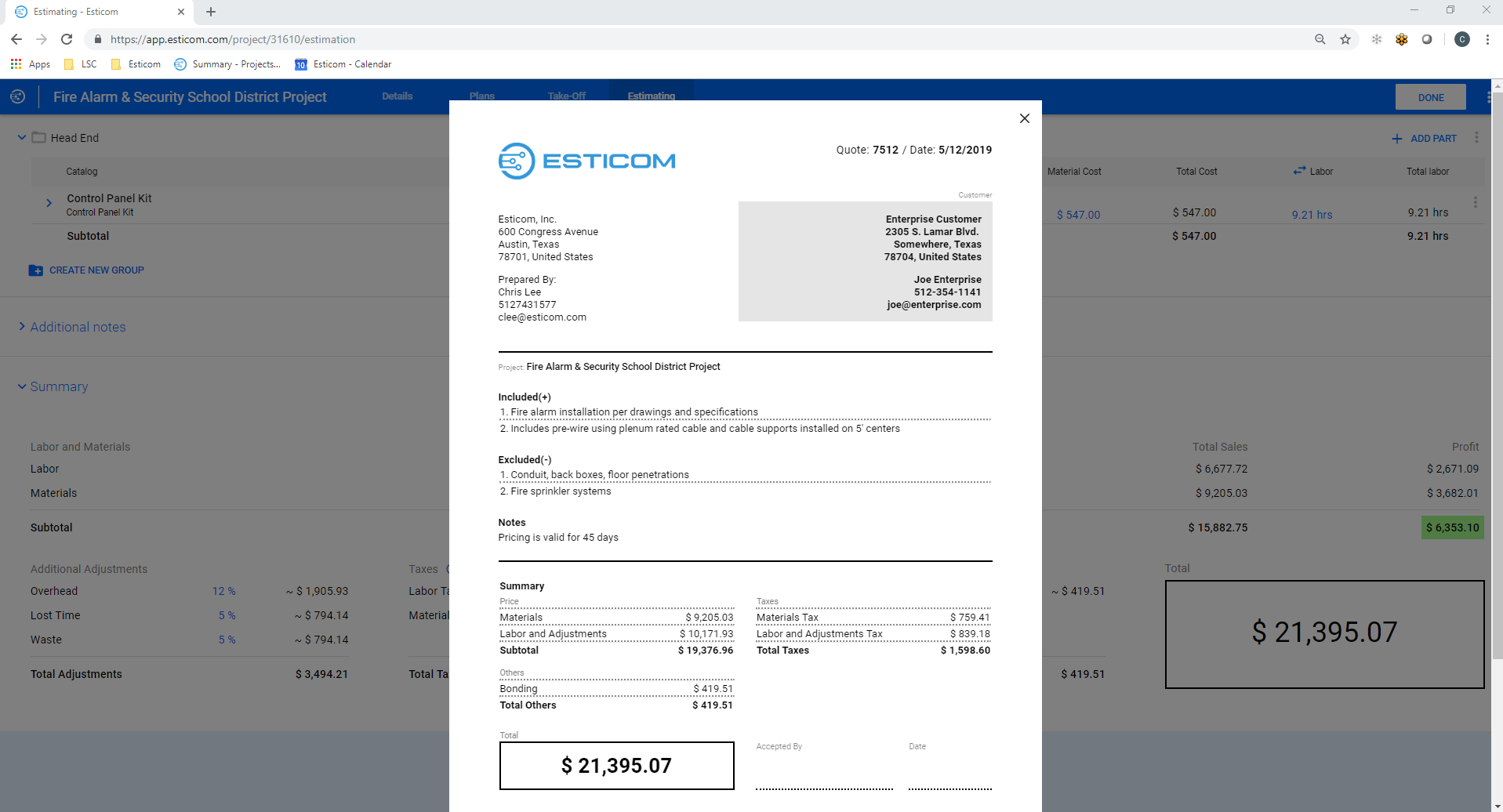Click the Bonding $ 419.51 line

click(616, 689)
